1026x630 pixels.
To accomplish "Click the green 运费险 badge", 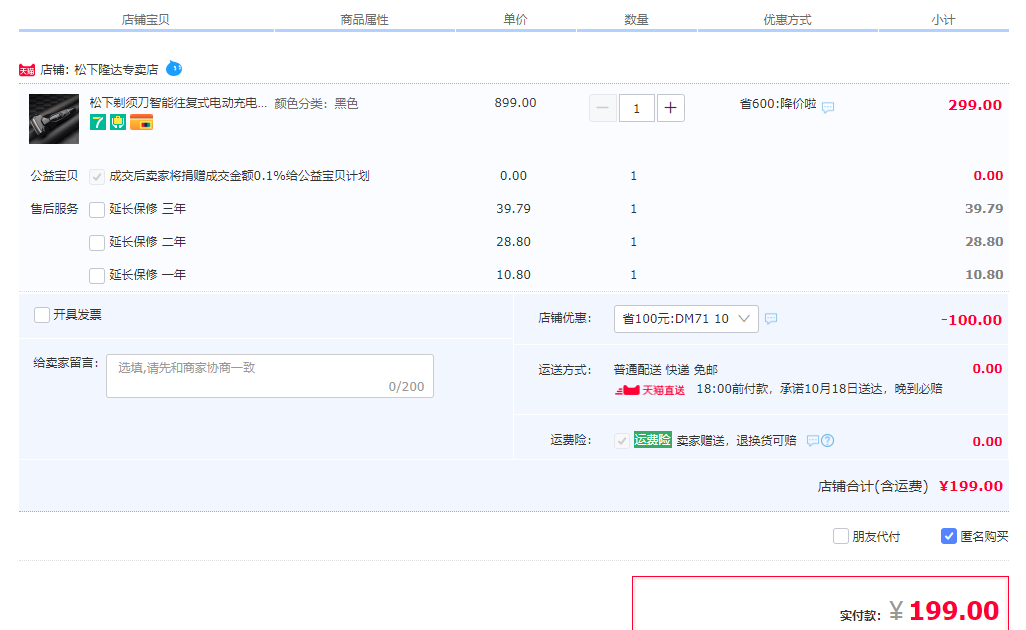I will point(652,440).
